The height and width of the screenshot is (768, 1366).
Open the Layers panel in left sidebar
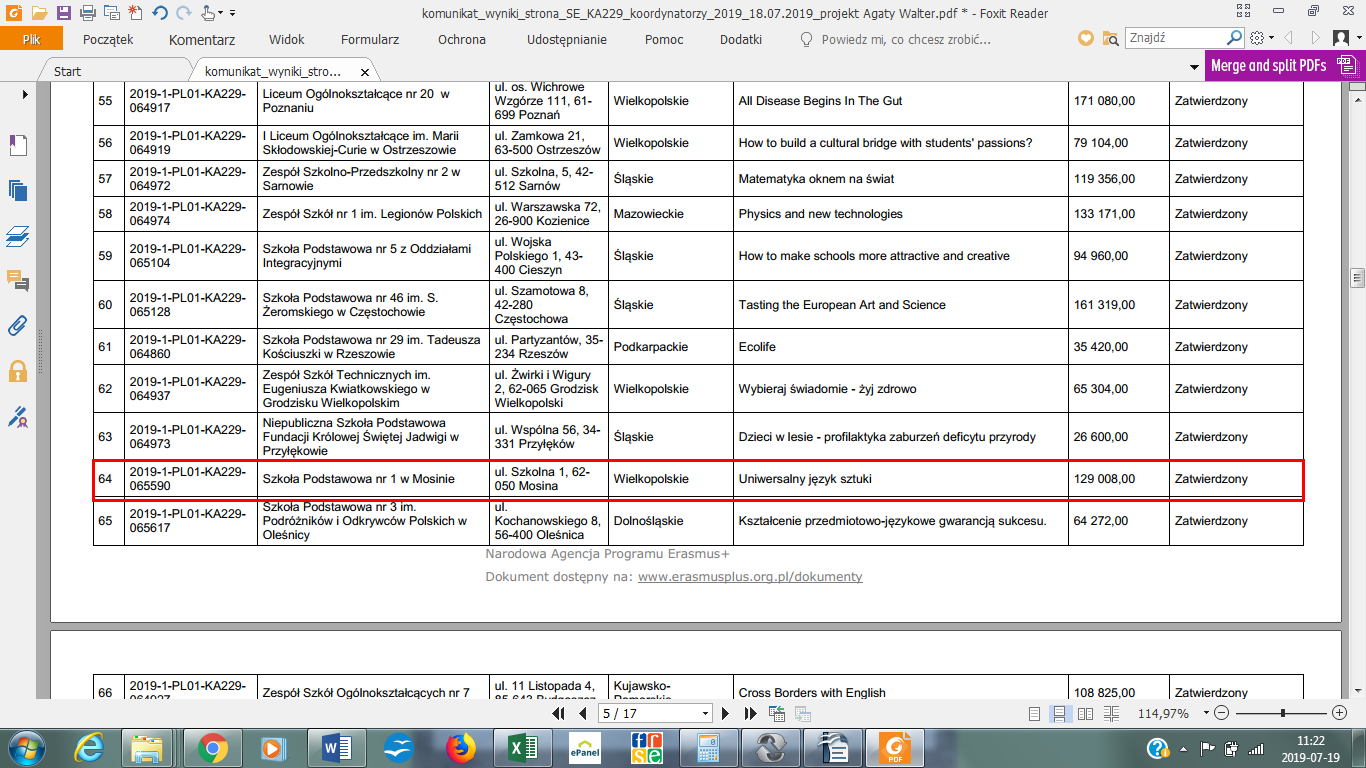[x=17, y=237]
